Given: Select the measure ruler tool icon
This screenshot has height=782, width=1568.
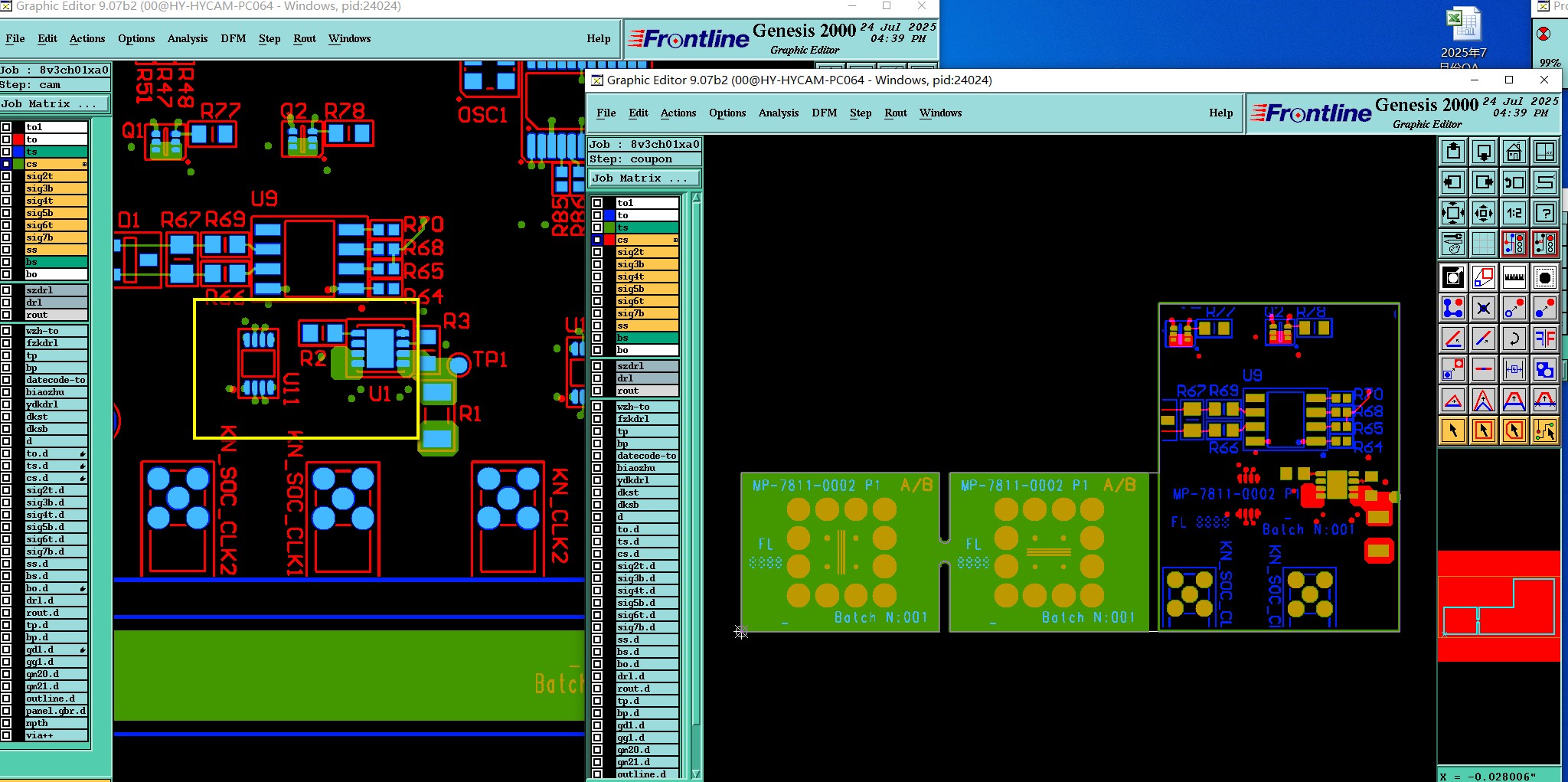Looking at the screenshot, I should coord(1514,277).
